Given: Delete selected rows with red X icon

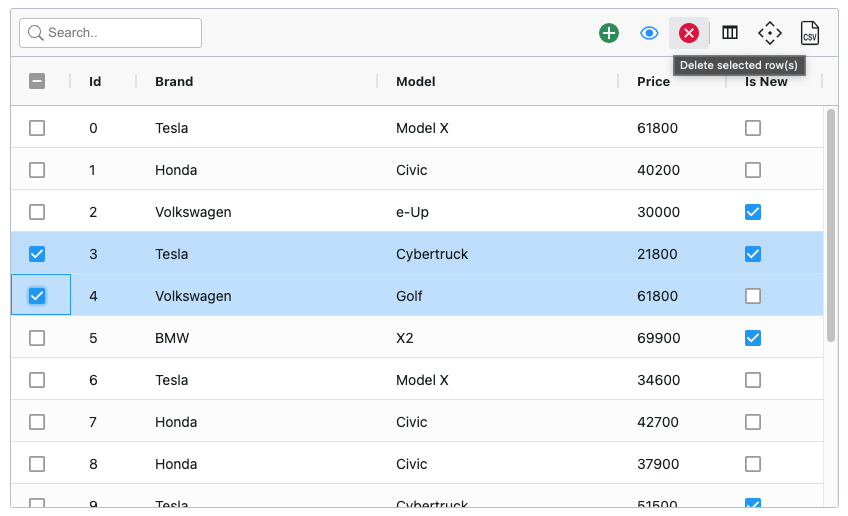Looking at the screenshot, I should [689, 33].
